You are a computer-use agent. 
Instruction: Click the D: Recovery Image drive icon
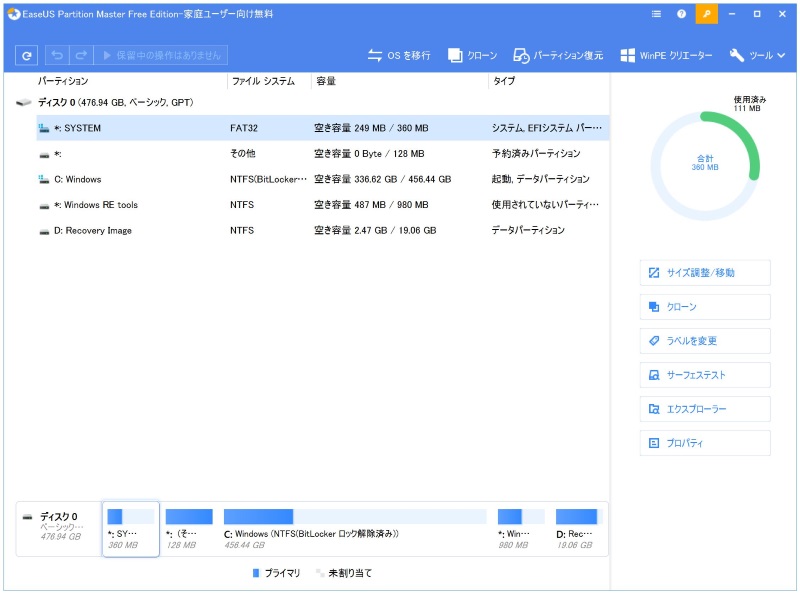44,231
